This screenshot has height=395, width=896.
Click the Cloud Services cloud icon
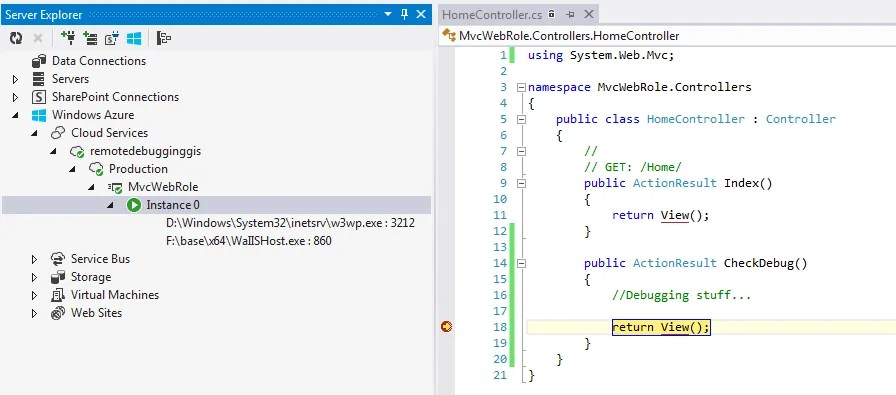point(58,133)
